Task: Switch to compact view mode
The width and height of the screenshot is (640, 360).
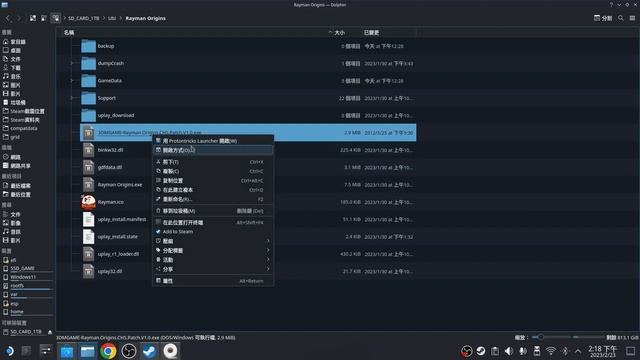Action: tap(44, 18)
